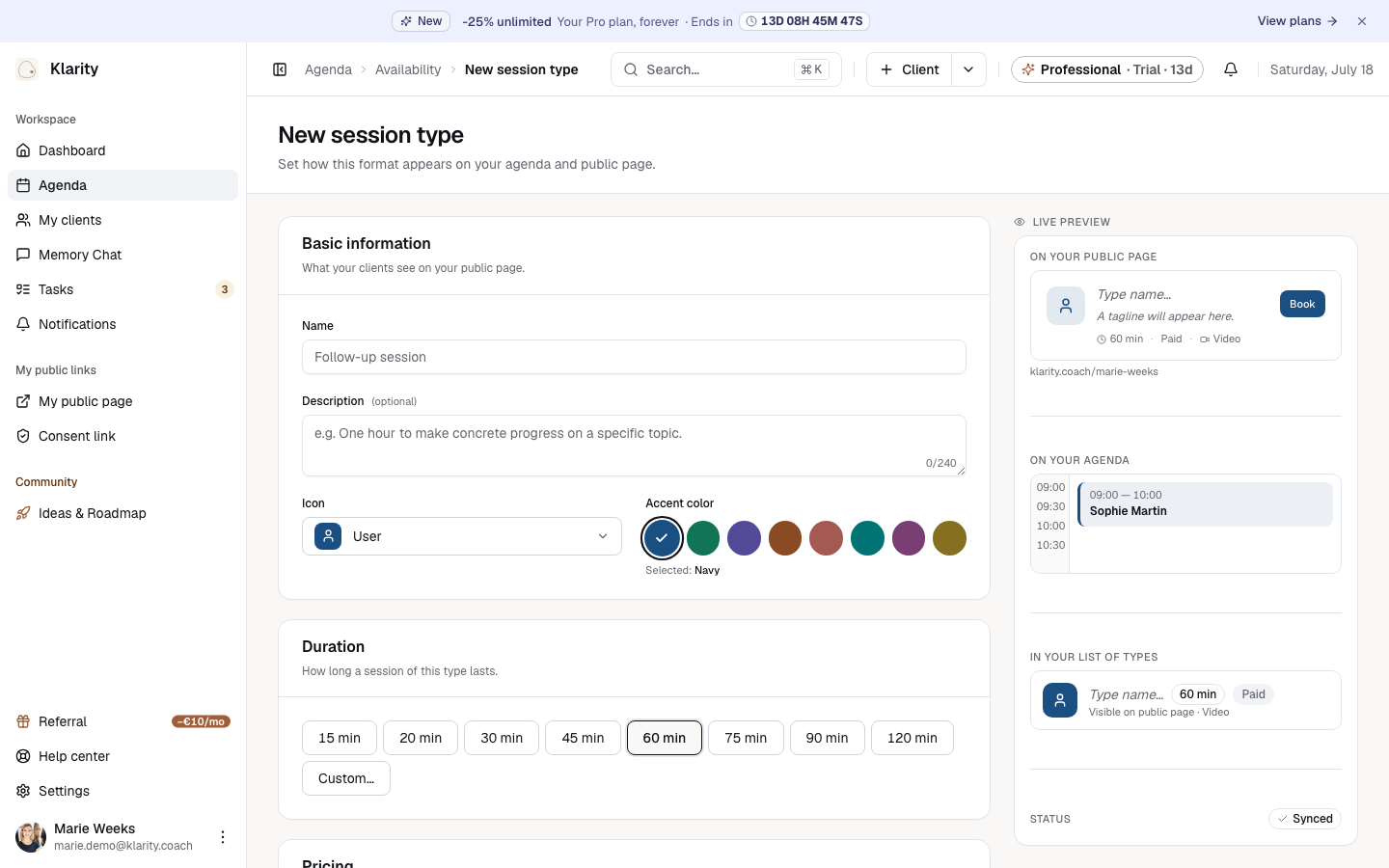Click the My clients people icon
The height and width of the screenshot is (868, 1389).
point(23,220)
